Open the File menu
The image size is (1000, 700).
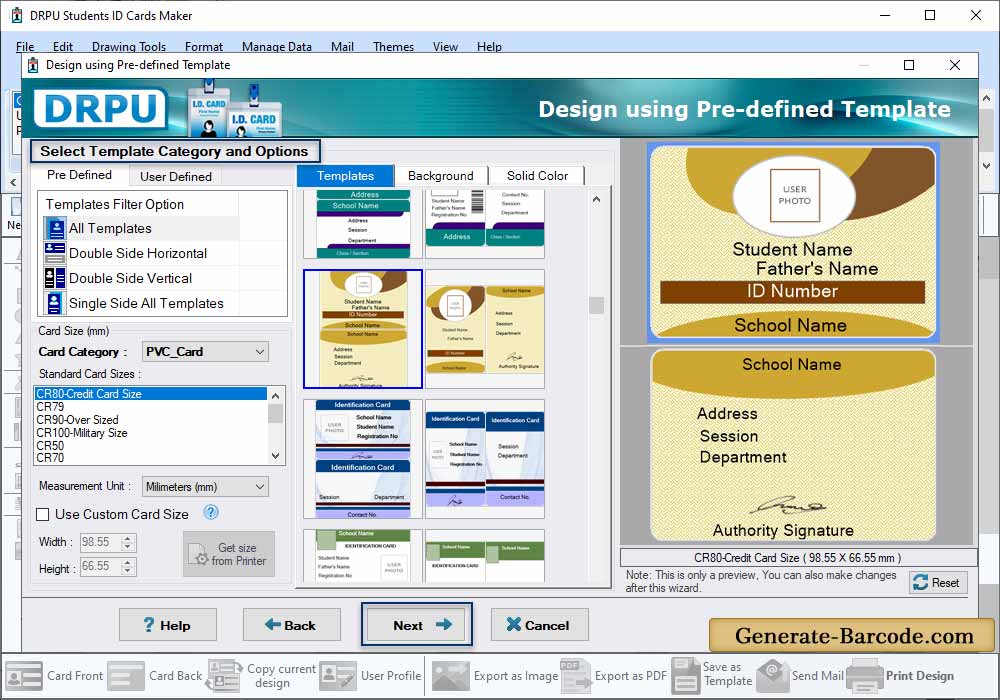click(26, 47)
